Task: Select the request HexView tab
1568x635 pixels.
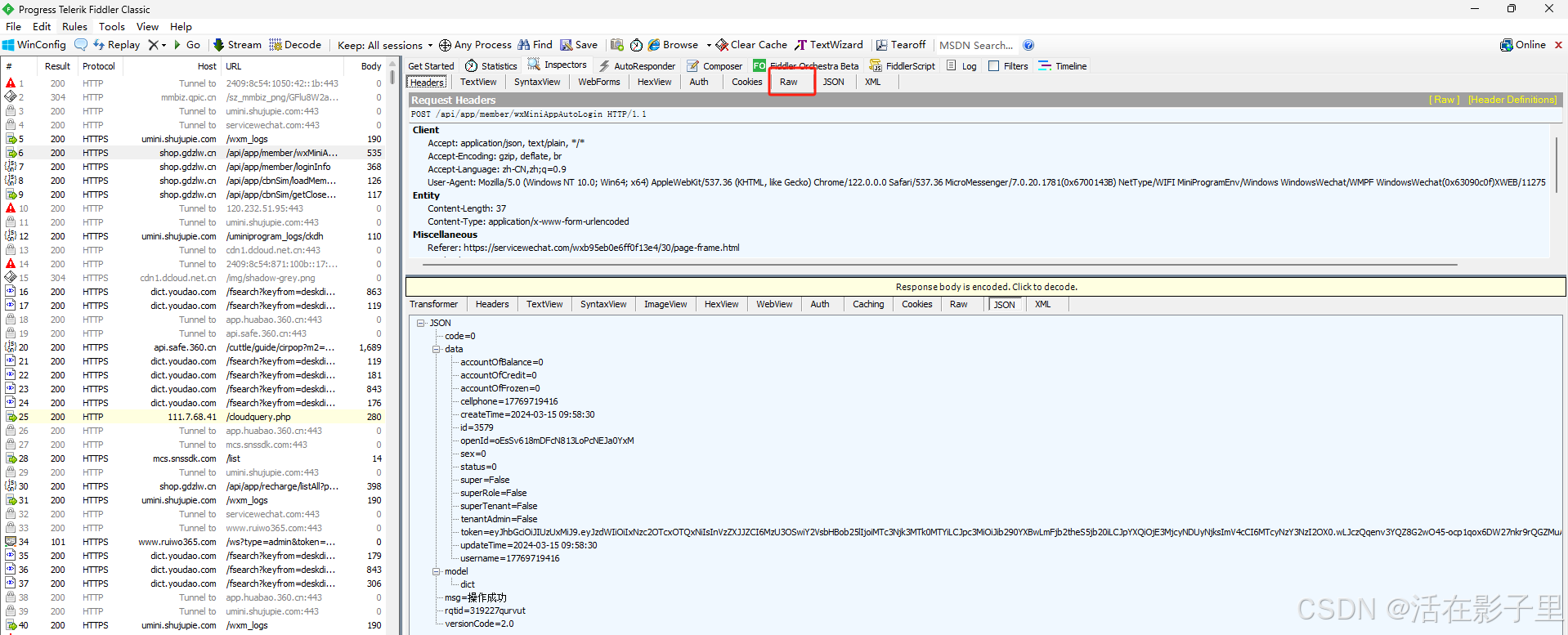Action: point(655,82)
